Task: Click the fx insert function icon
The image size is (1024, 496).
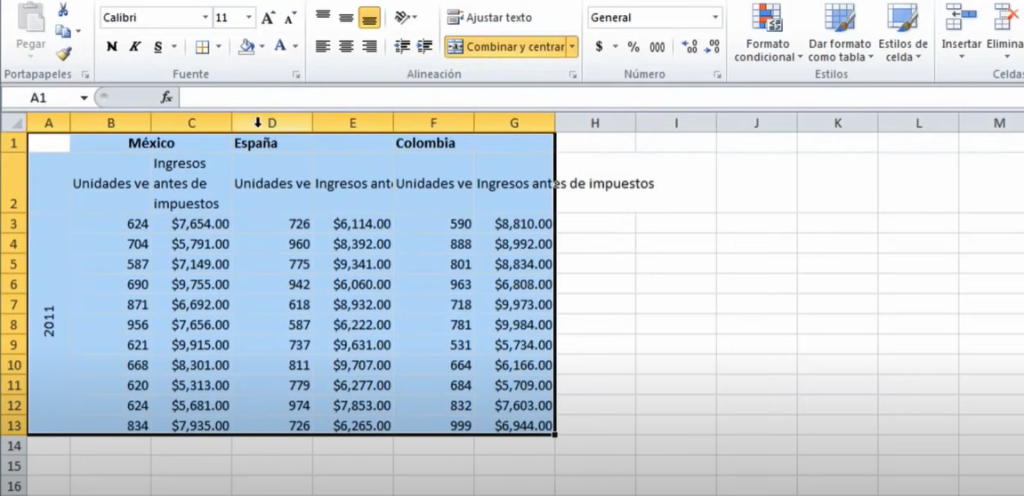Action: [166, 98]
